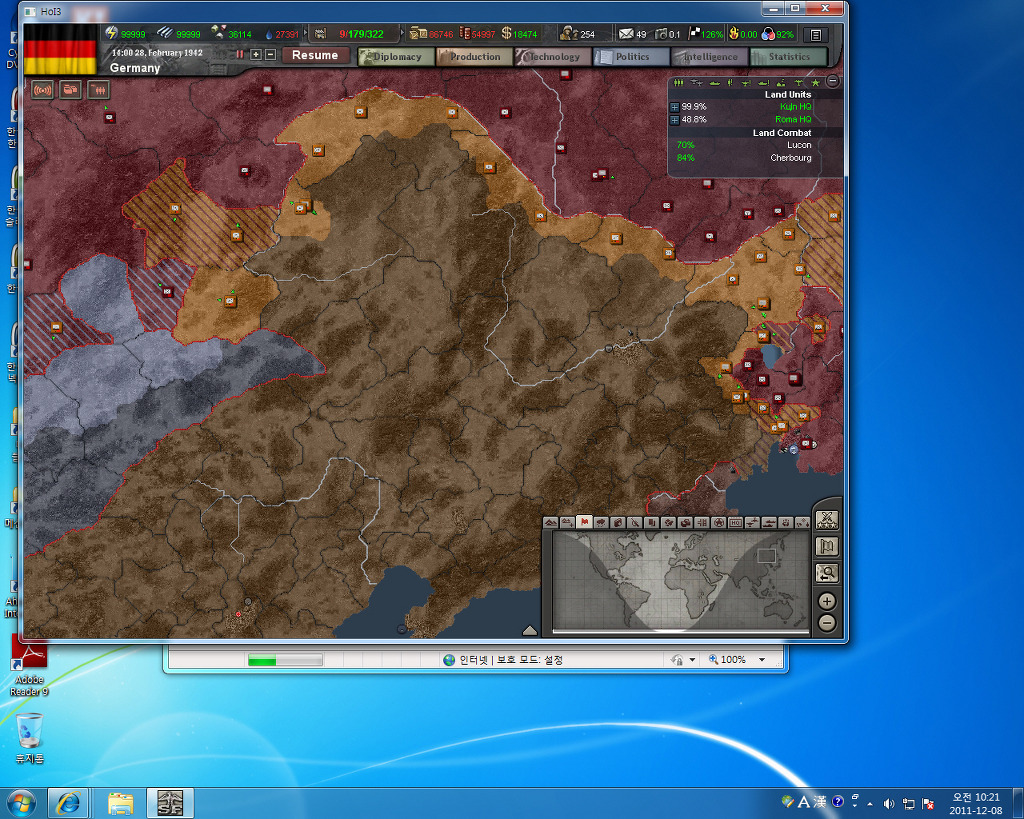This screenshot has width=1024, height=819.
Task: Expand the Kuln HQ entry in Land Units
Action: tap(676, 106)
